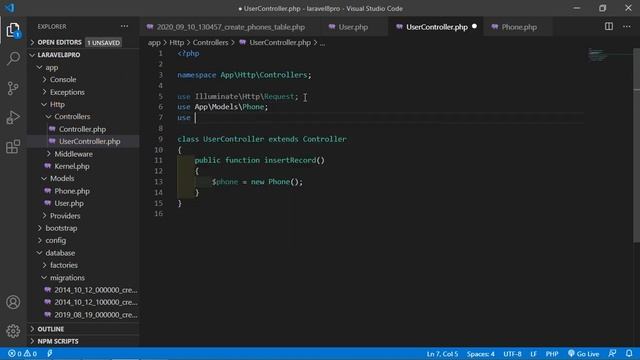Click the minimap code preview
The height and width of the screenshot is (360, 640).
coord(598,55)
